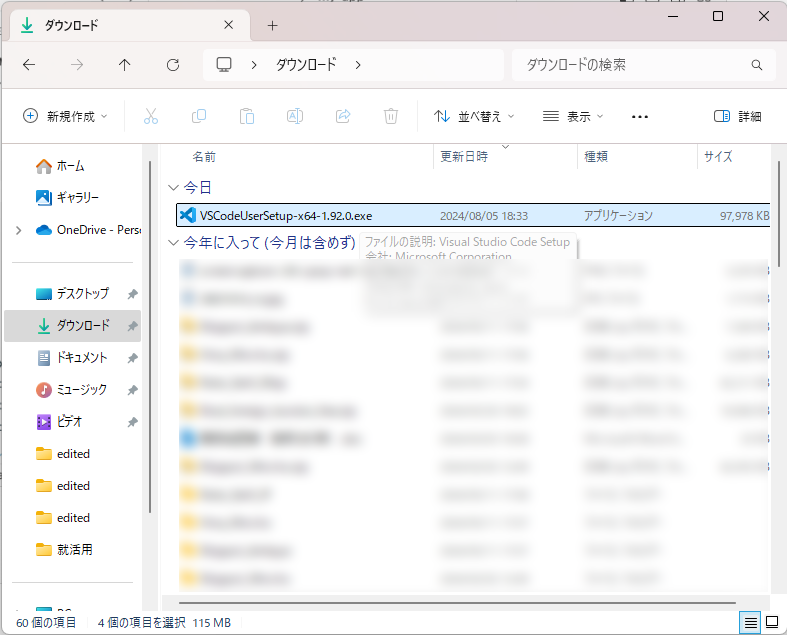Click chevron after ダウンロード in address bar

[x=358, y=65]
